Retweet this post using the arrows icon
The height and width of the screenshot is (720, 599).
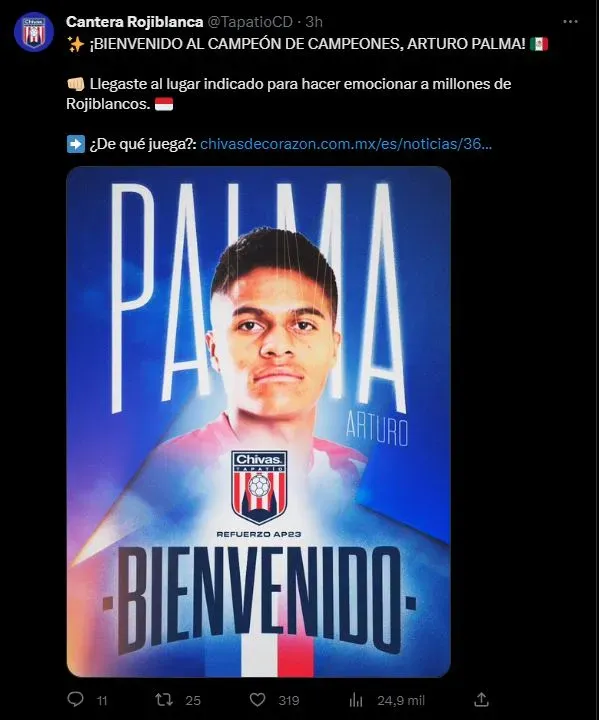[x=164, y=700]
